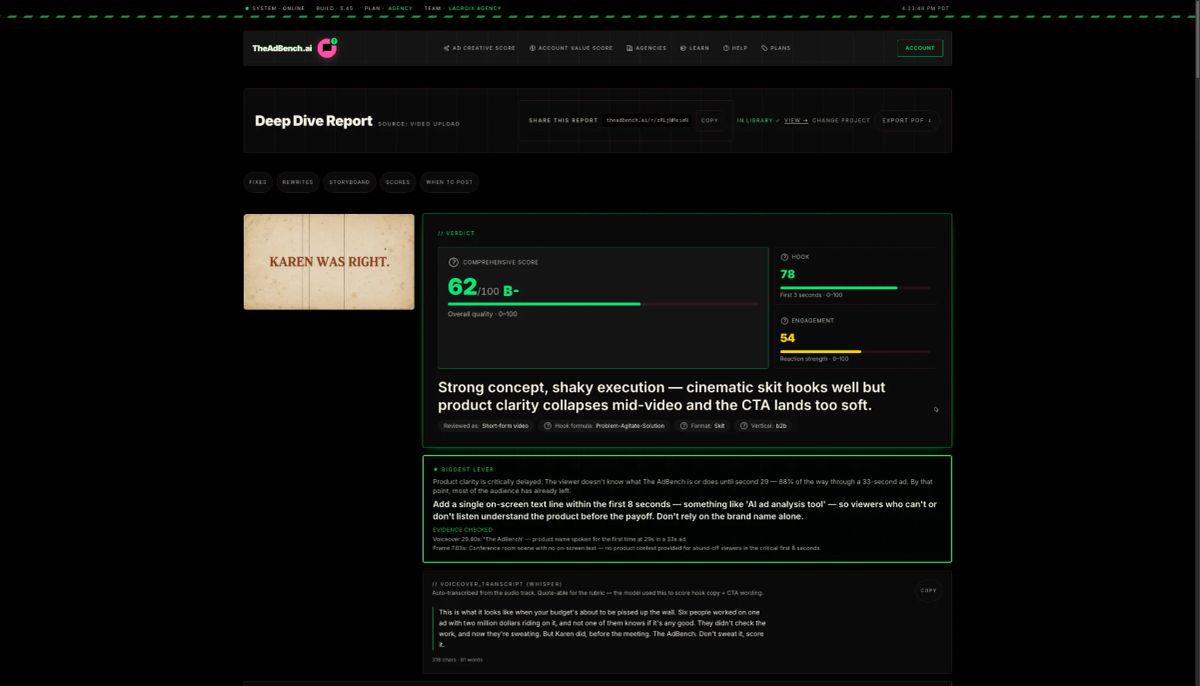Click the Format: Skit info icon
The width and height of the screenshot is (1200, 686).
tap(682, 426)
